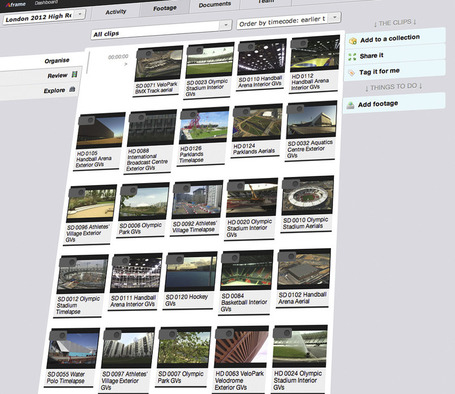Toggle selection badge on SD 0071 VeloPark clip
This screenshot has width=455, height=394.
pos(145,54)
